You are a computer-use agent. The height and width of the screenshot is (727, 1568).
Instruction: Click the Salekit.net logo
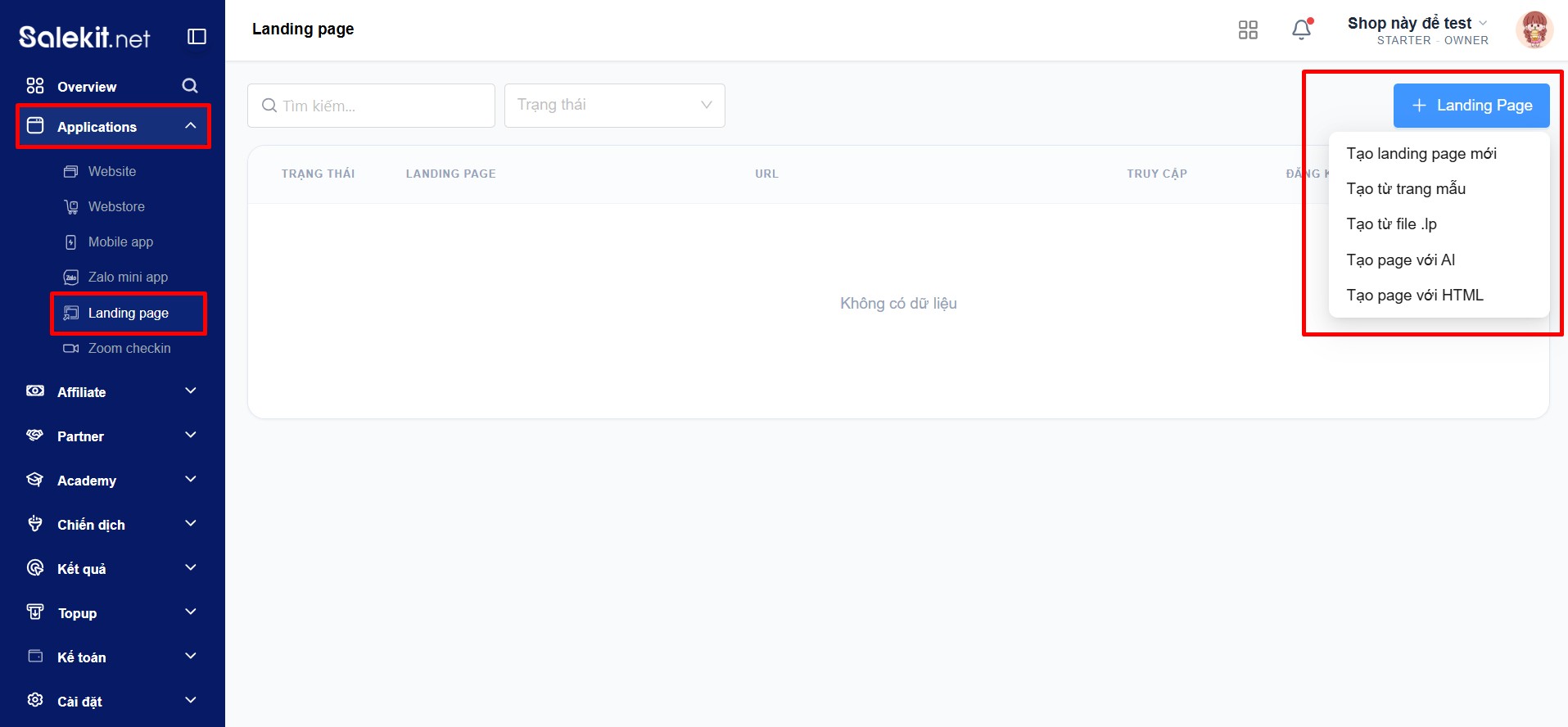coord(84,37)
